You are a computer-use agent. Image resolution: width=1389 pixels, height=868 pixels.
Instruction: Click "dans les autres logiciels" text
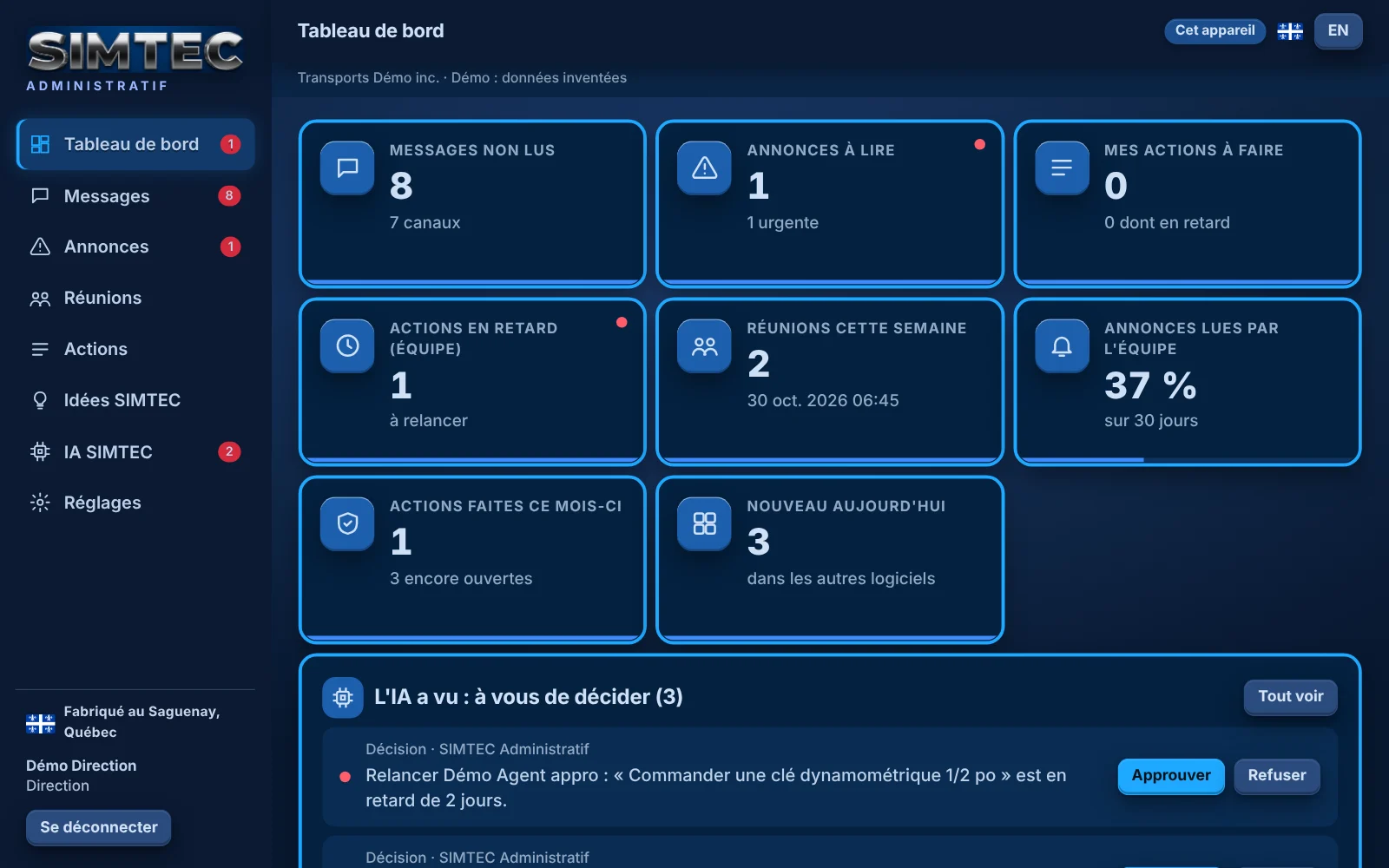tap(841, 579)
